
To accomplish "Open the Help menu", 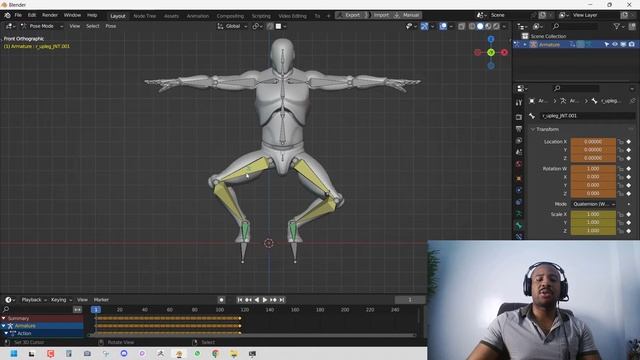I will [92, 15].
